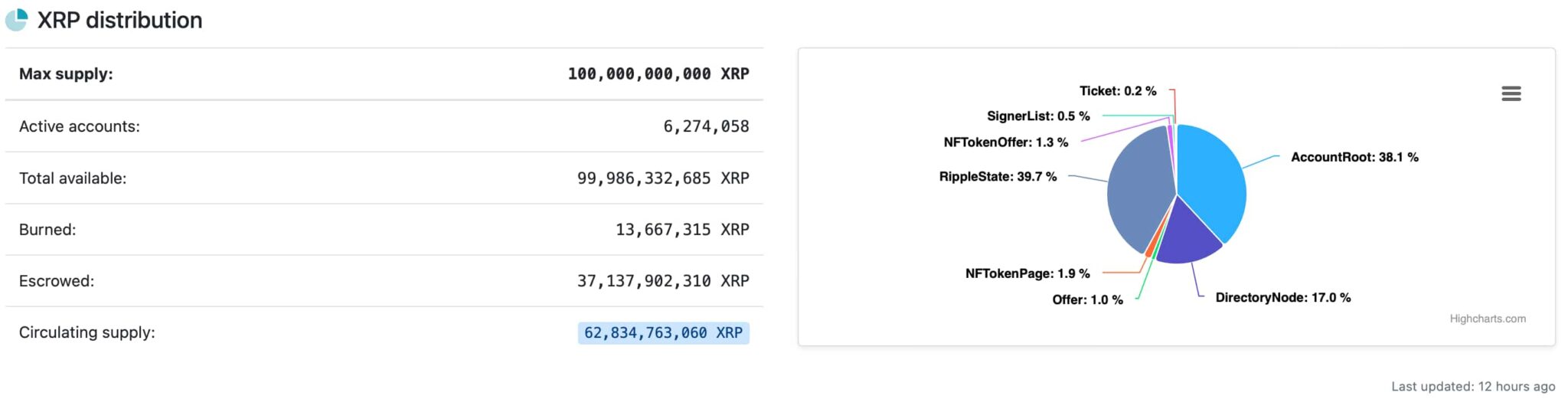
Task: Click the Offer: 1.0 % label
Action: point(1087,299)
